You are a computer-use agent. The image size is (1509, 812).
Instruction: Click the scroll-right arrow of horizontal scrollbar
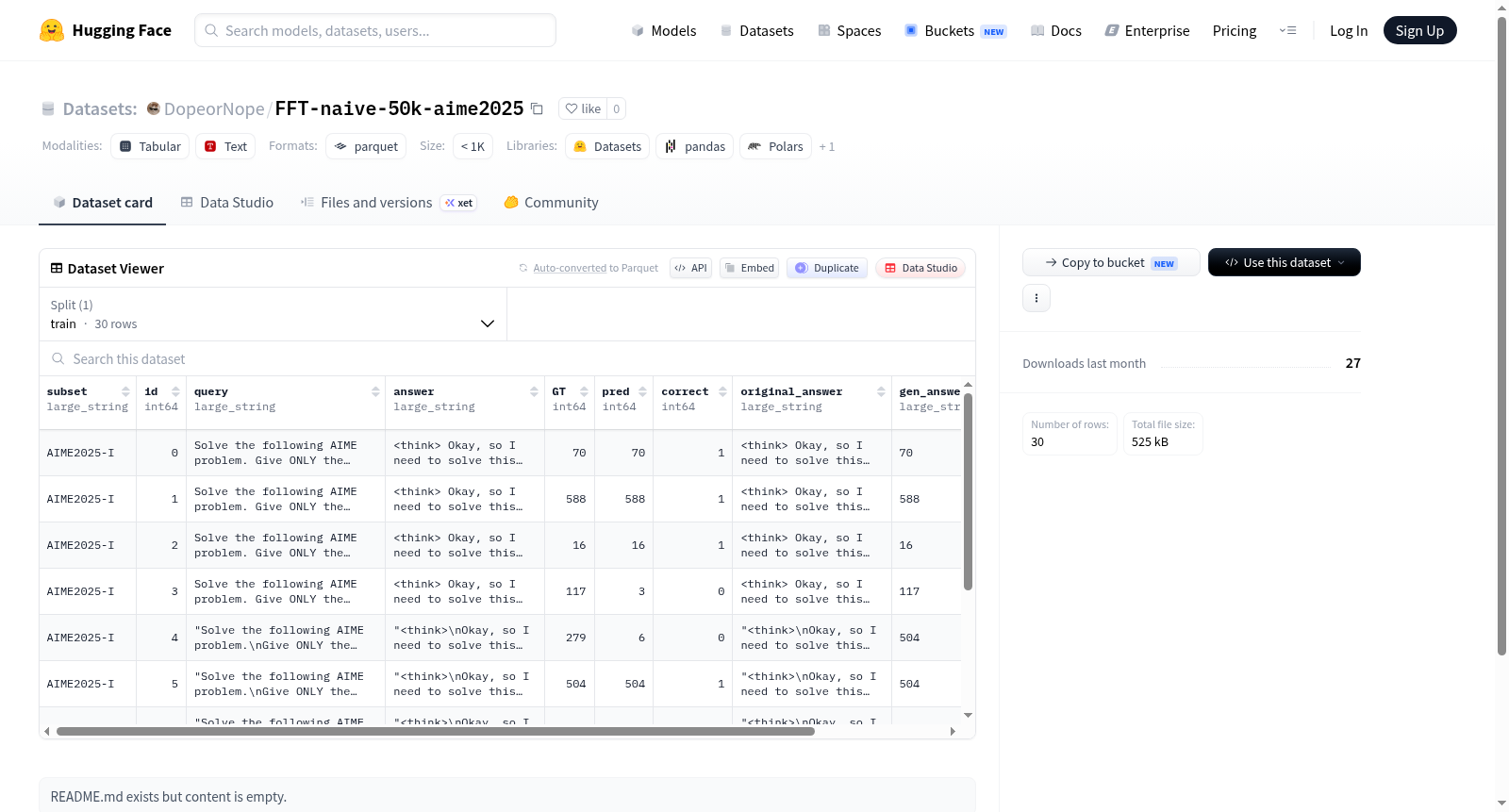(x=953, y=731)
